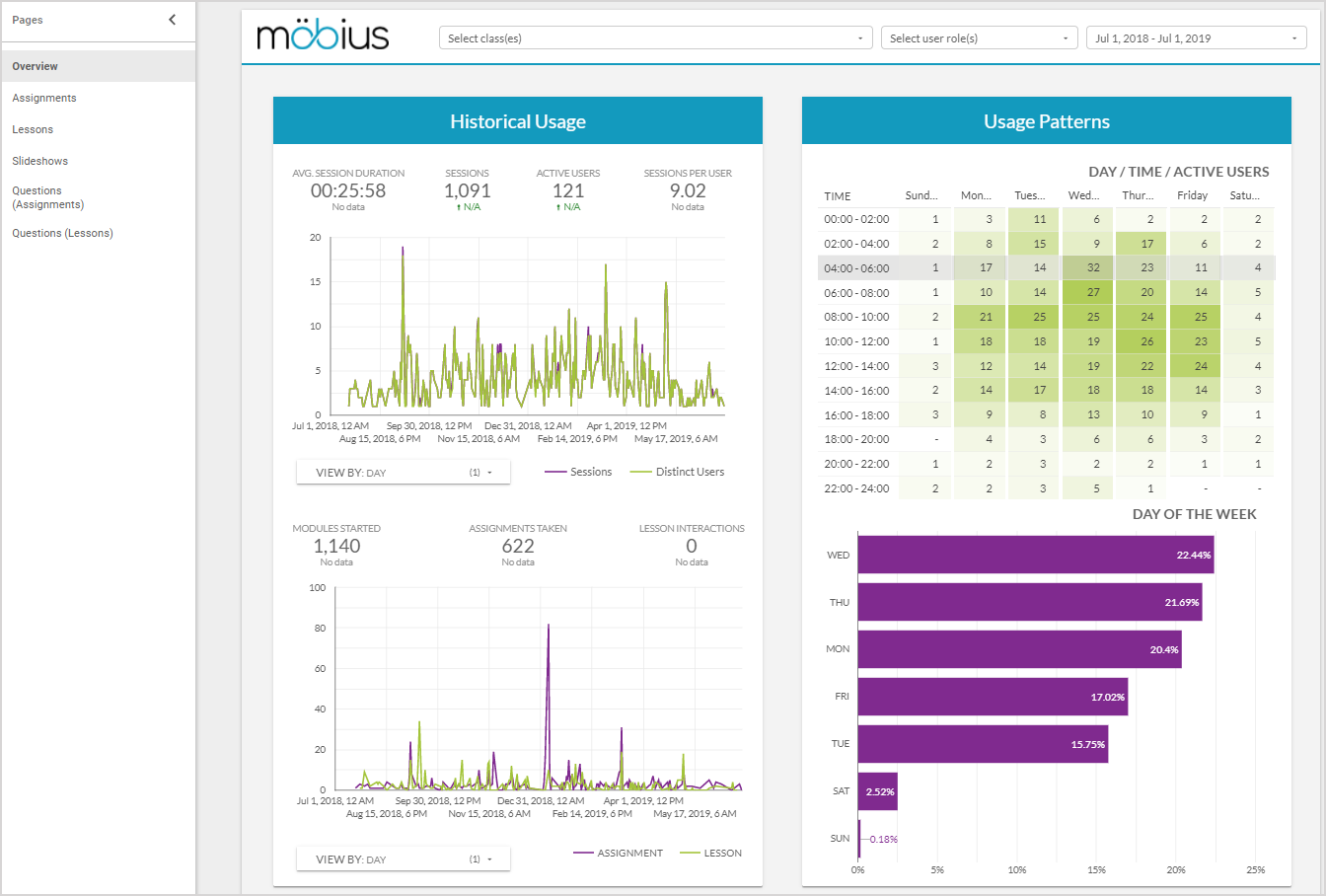The width and height of the screenshot is (1326, 896).
Task: Collapse the Pages sidebar with chevron
Action: (x=173, y=20)
